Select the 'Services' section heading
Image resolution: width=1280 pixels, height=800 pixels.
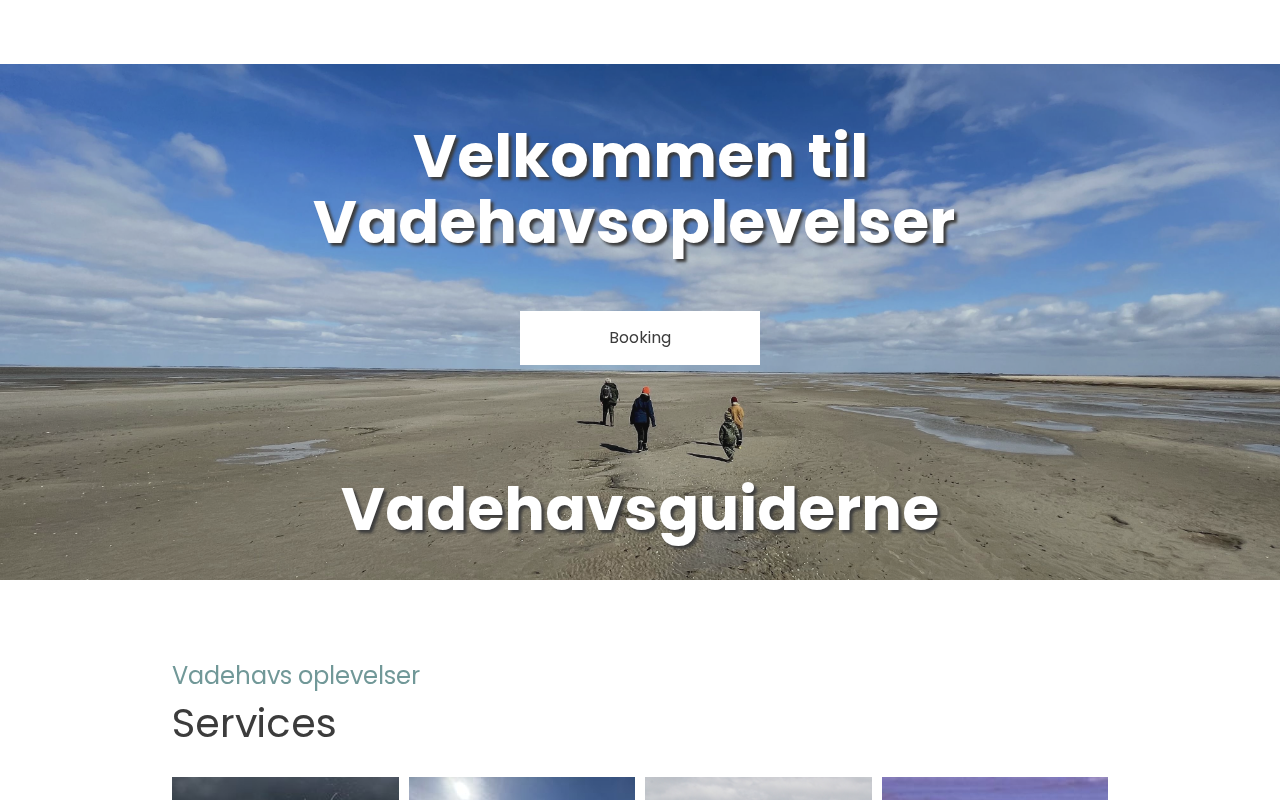[254, 723]
